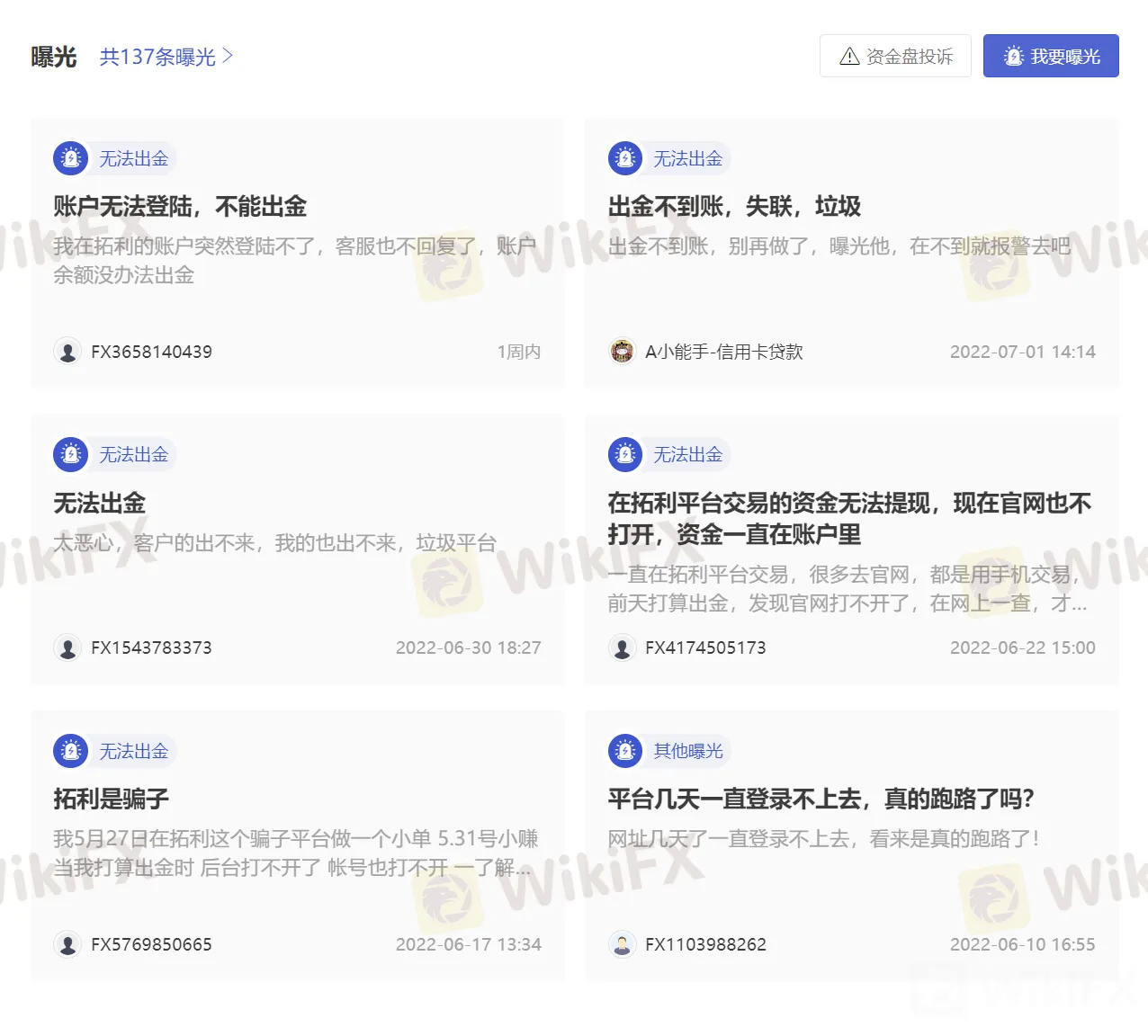1148x1036 pixels.
Task: Open the 共137条曝光 link
Action: pos(157,58)
